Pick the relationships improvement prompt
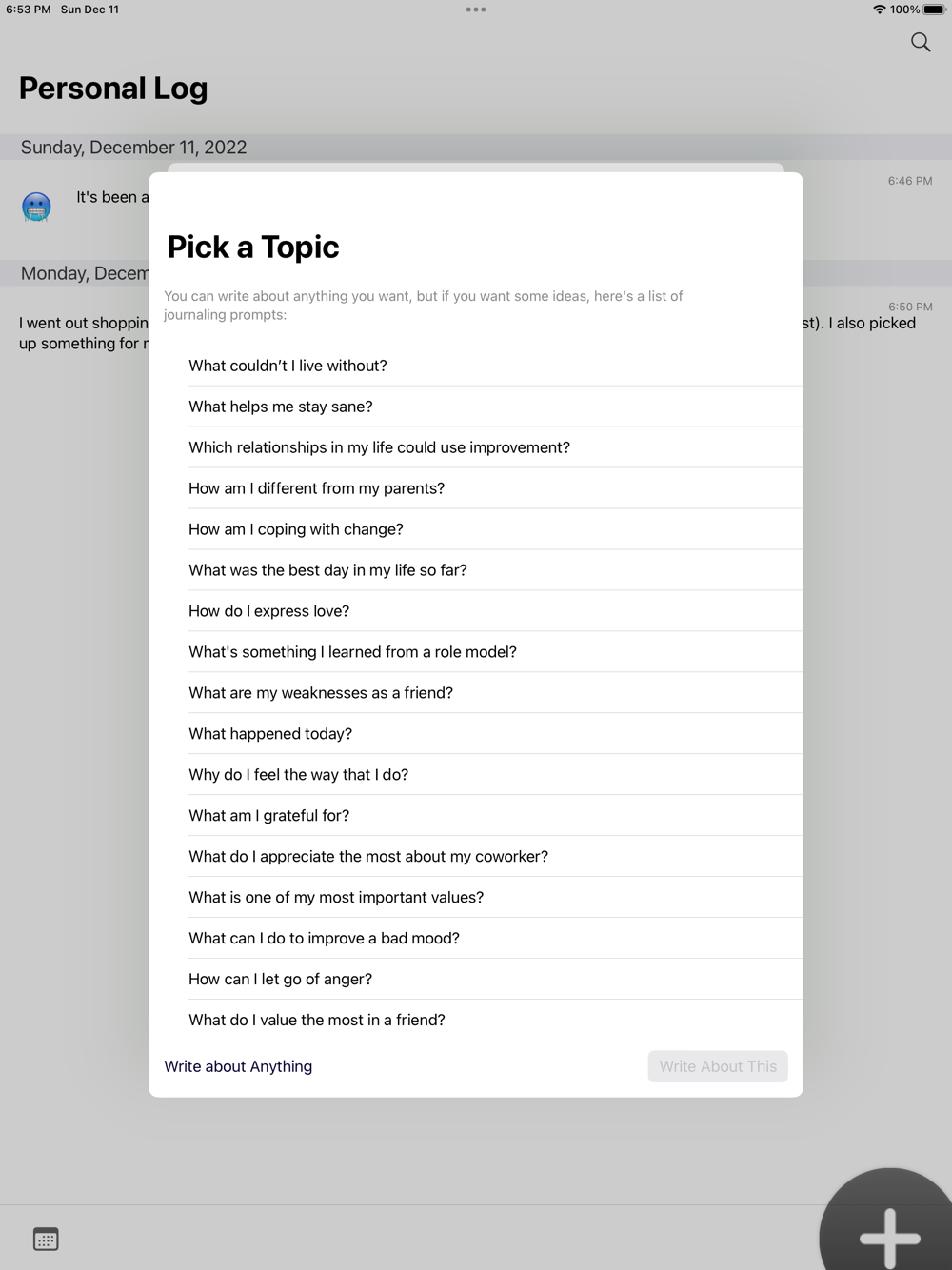The height and width of the screenshot is (1270, 952). [x=379, y=447]
